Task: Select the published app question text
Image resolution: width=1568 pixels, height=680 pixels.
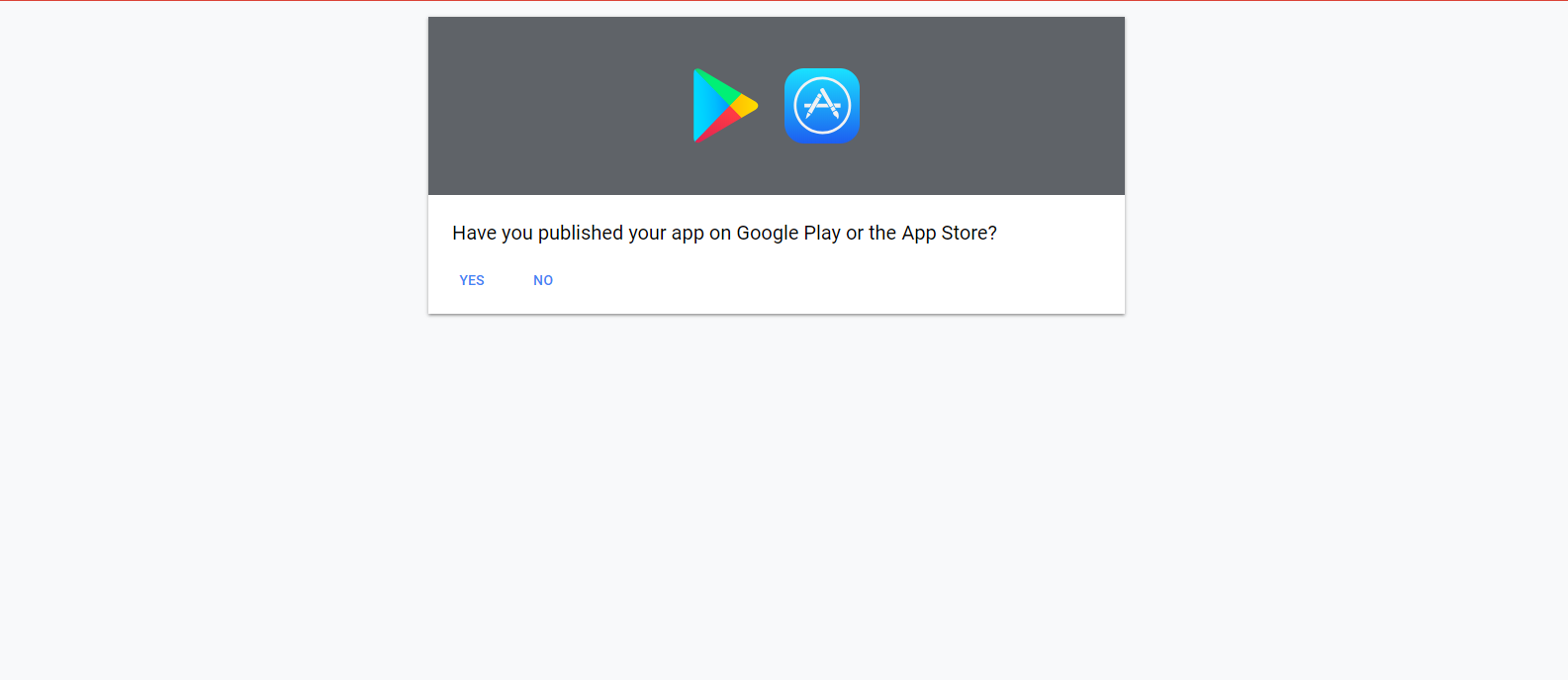Action: (x=724, y=233)
